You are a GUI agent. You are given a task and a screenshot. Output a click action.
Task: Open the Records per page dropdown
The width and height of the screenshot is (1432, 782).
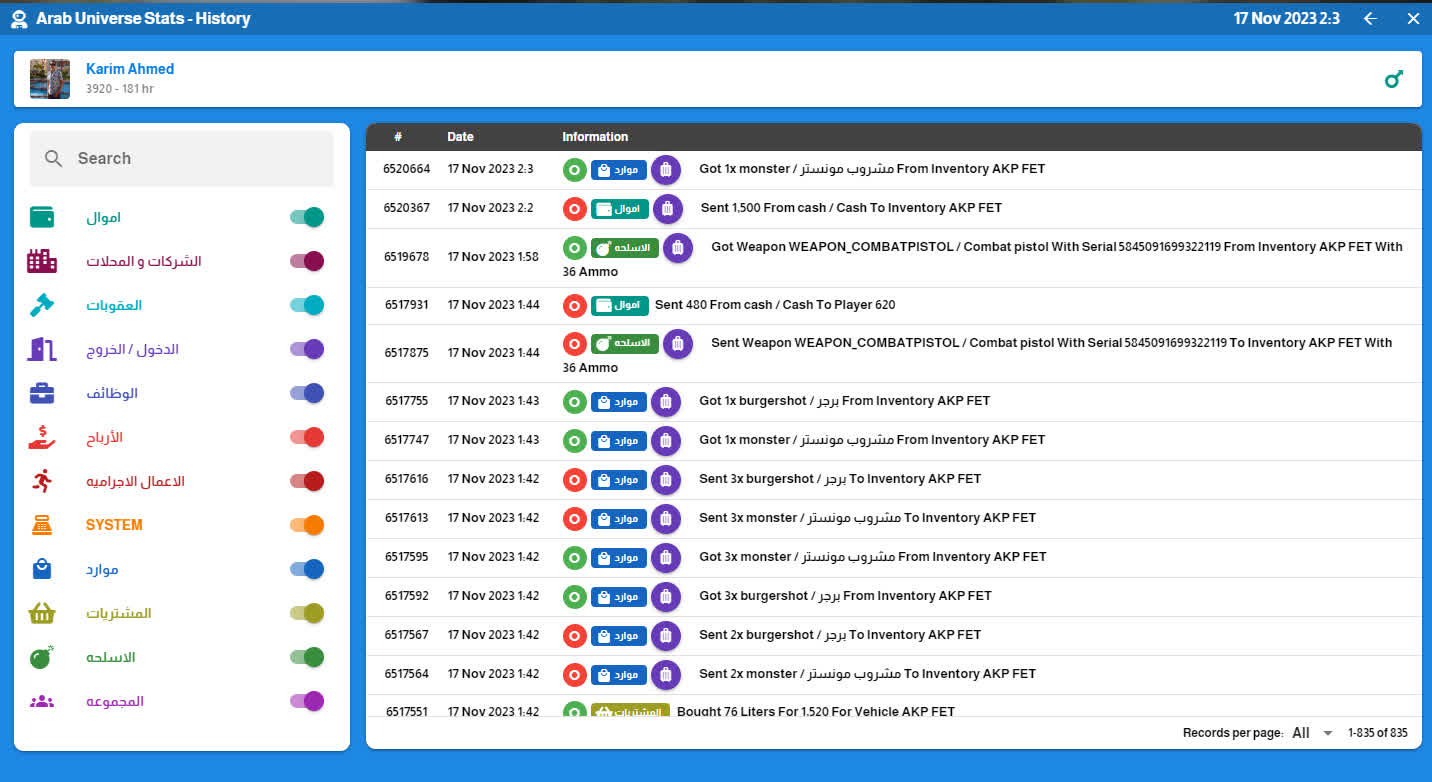(1312, 733)
